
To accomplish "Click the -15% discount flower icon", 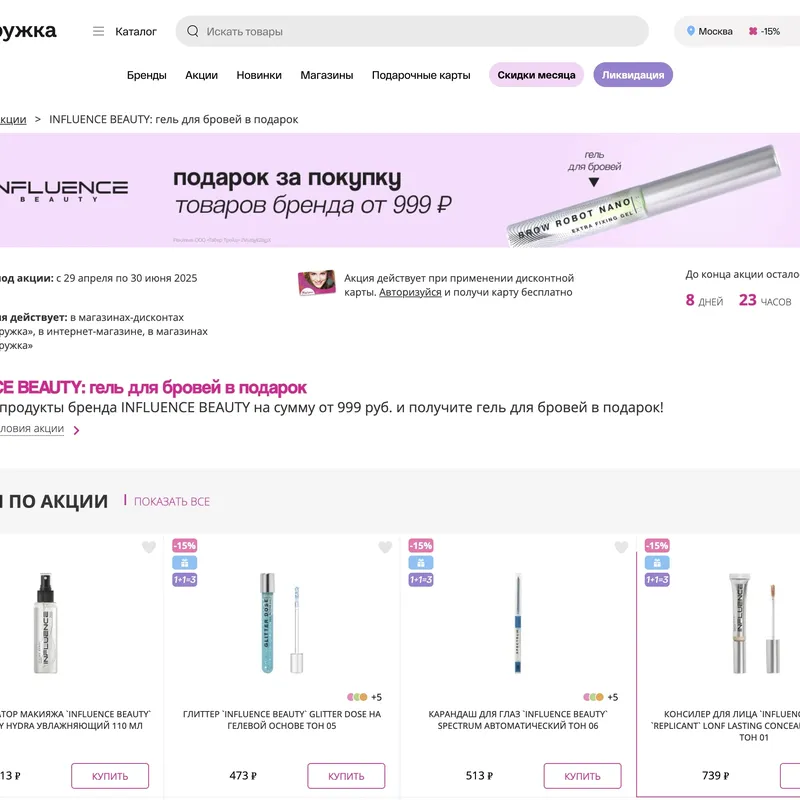I will pos(753,31).
